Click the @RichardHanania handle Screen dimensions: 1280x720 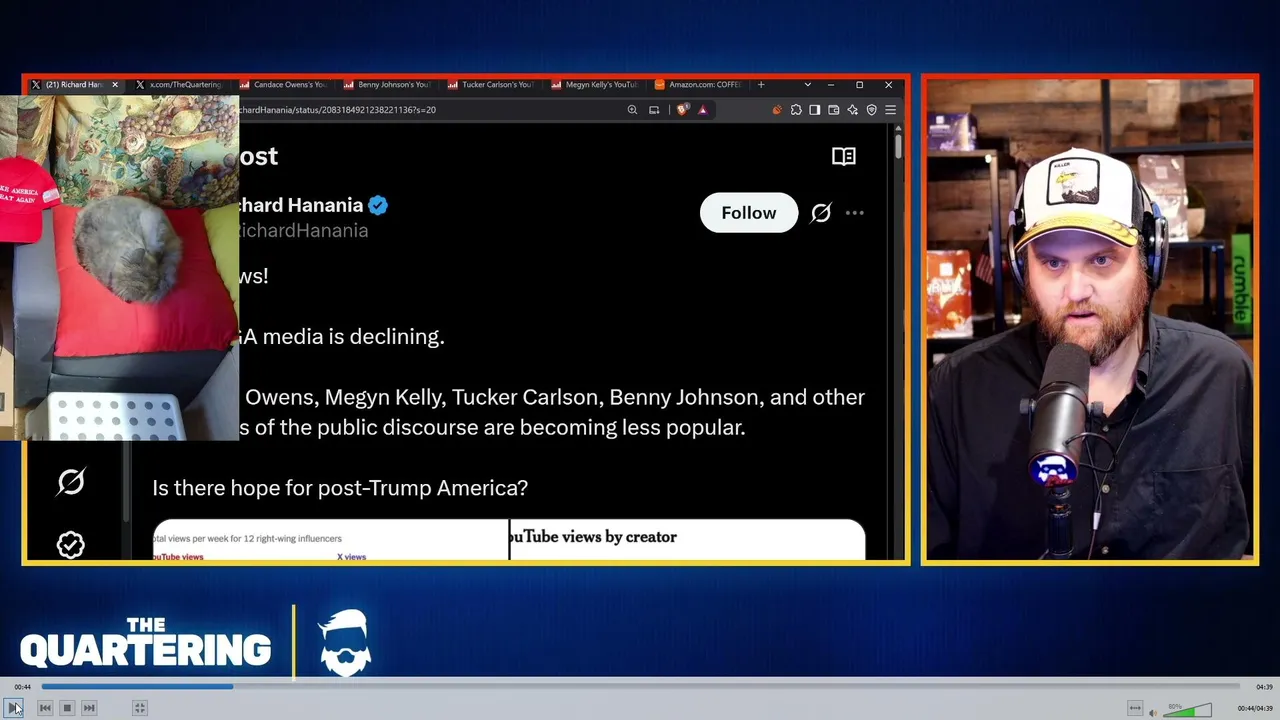pos(304,231)
